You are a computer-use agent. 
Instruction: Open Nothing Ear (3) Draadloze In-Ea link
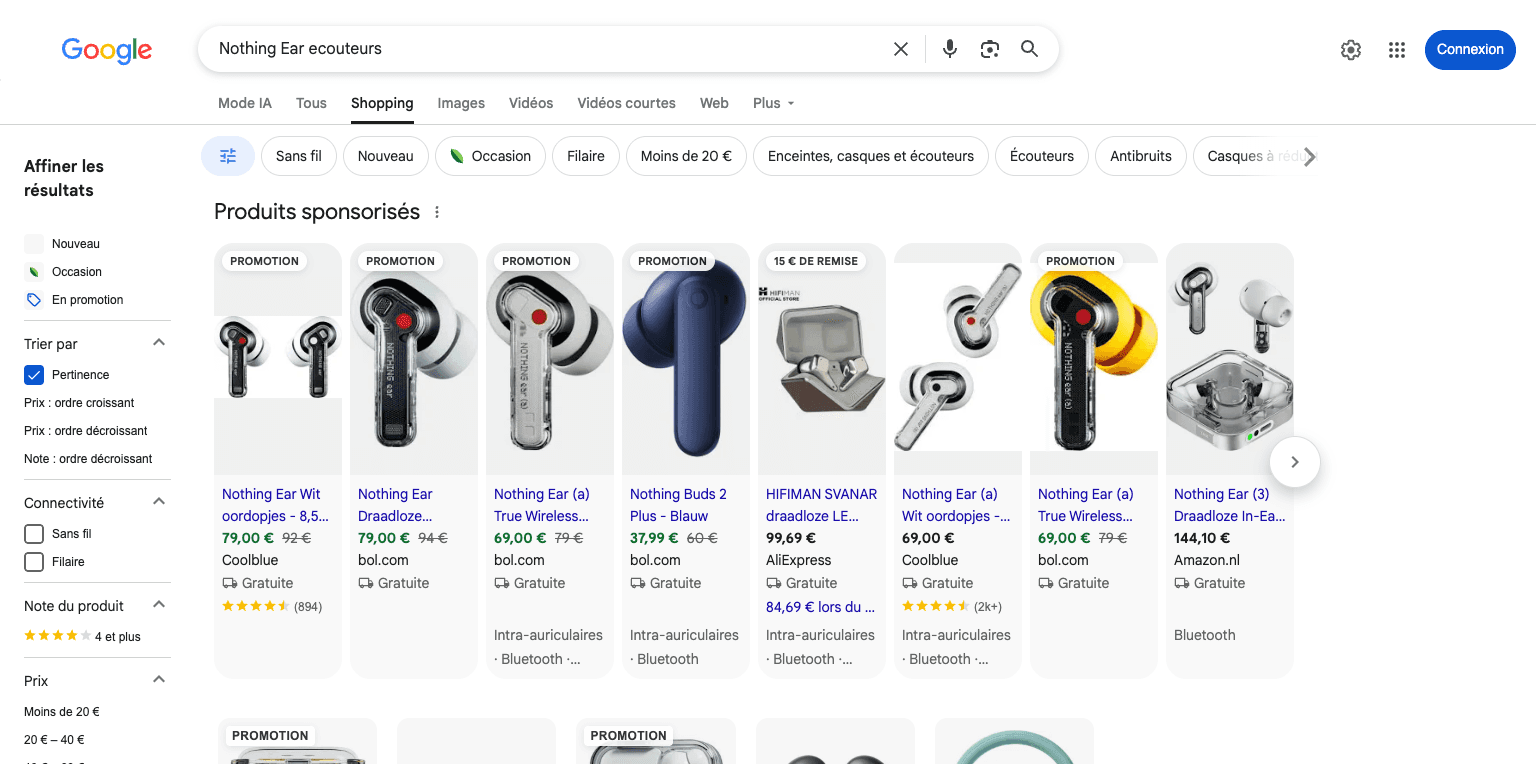click(1230, 505)
